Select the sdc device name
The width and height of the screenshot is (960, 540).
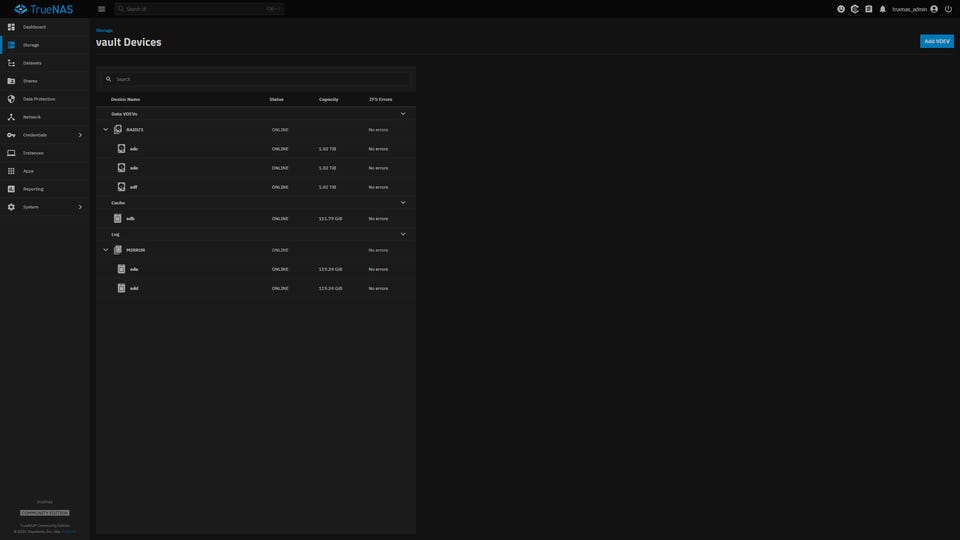click(x=133, y=149)
